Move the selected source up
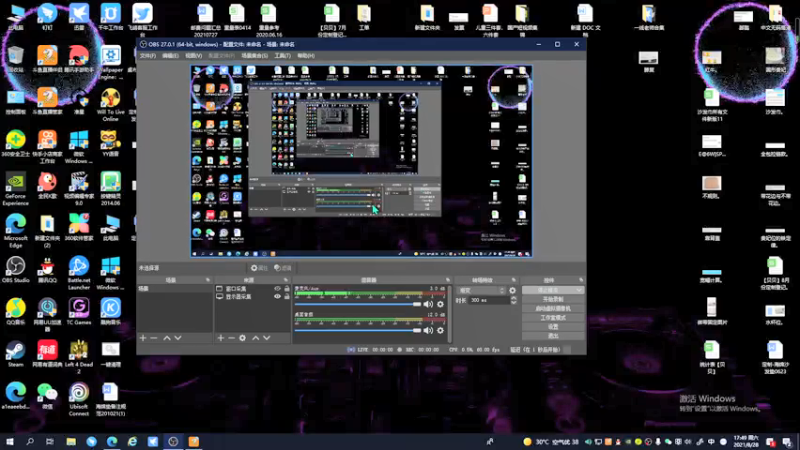This screenshot has height=450, width=800. point(256,338)
